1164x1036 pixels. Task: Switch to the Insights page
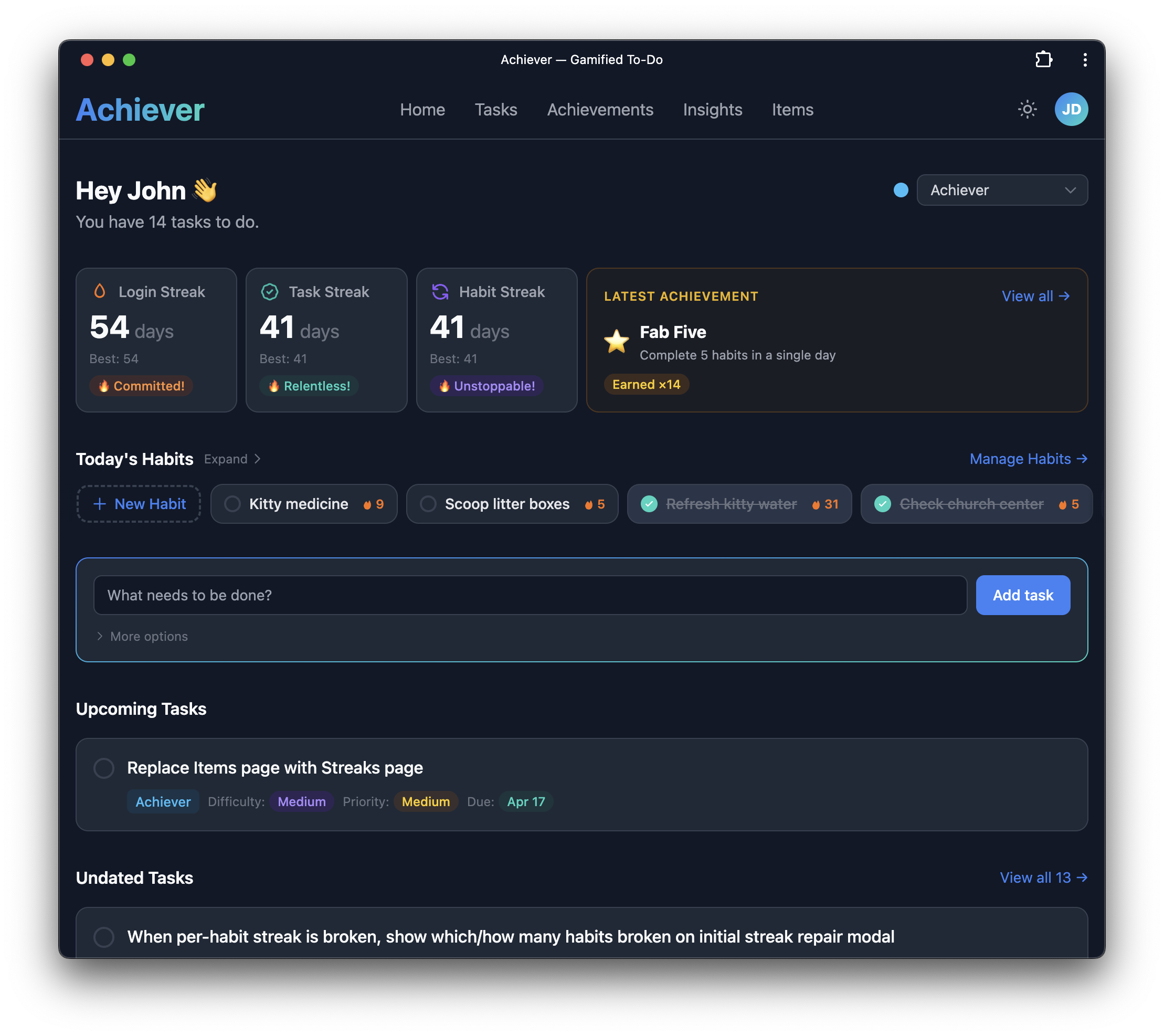pos(712,109)
